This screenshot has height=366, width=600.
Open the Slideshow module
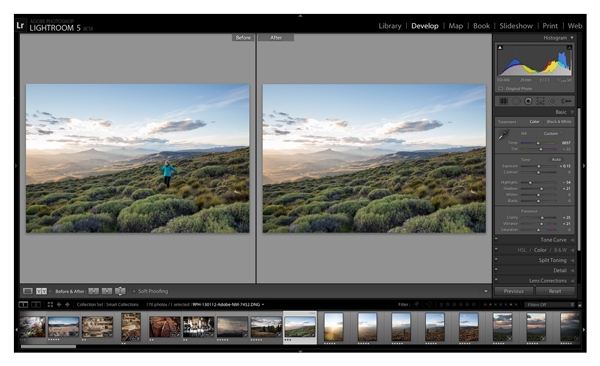(x=516, y=26)
